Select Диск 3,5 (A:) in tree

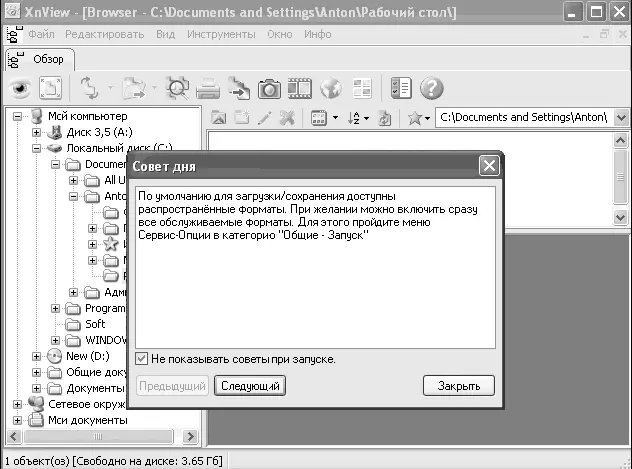coord(100,132)
